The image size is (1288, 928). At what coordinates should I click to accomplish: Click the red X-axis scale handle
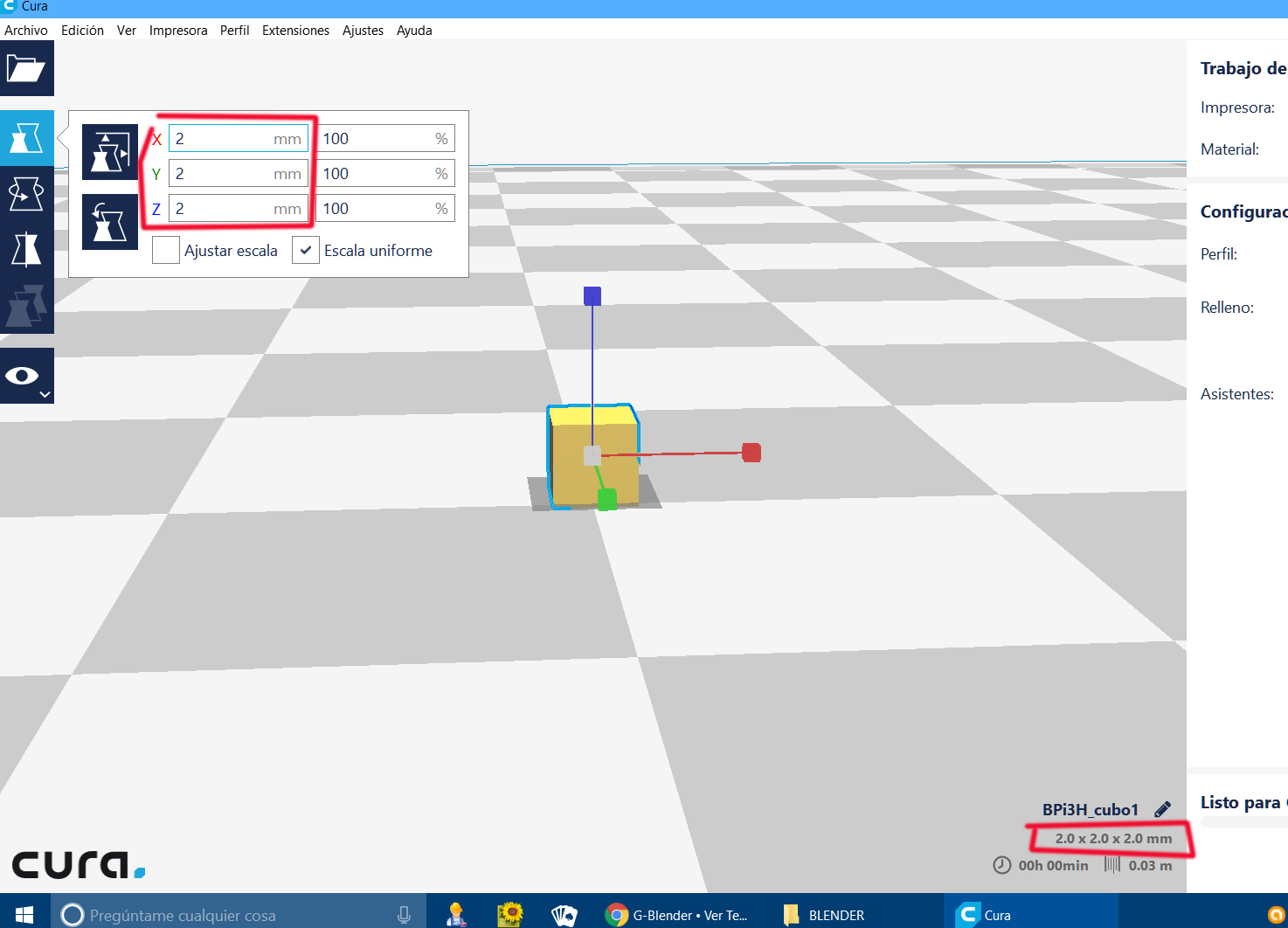[x=751, y=453]
